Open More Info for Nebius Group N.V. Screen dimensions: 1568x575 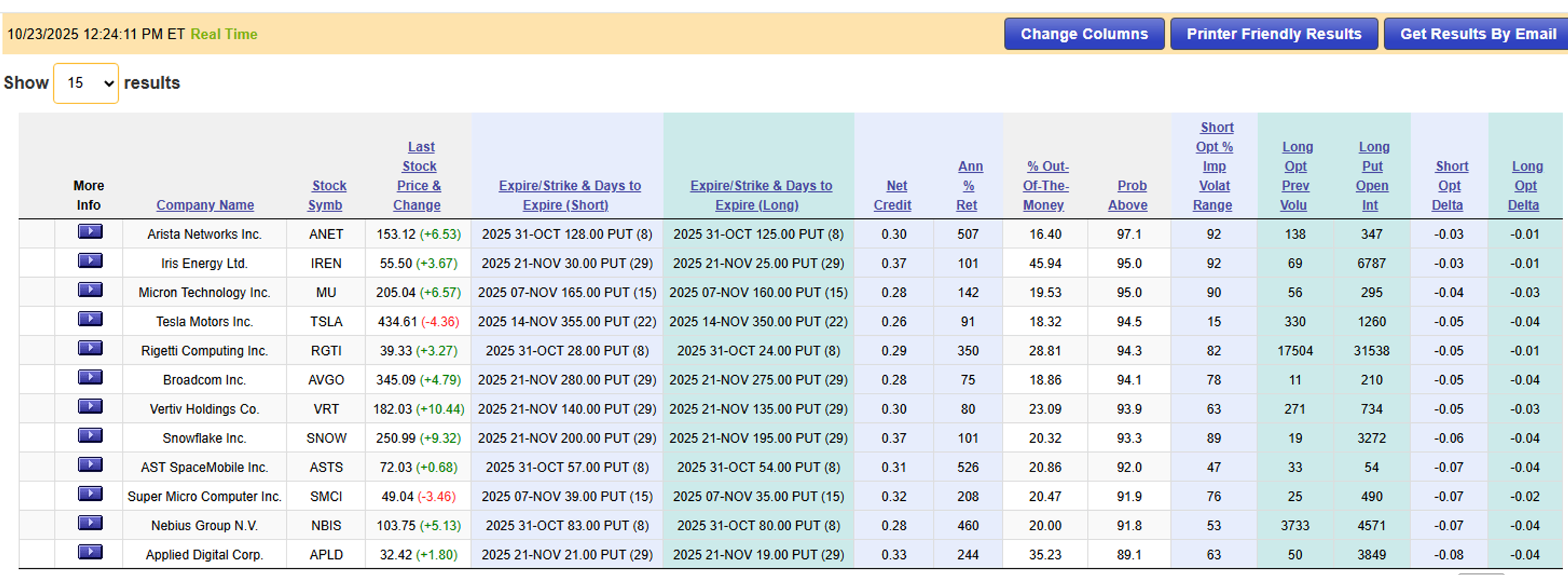click(x=90, y=523)
